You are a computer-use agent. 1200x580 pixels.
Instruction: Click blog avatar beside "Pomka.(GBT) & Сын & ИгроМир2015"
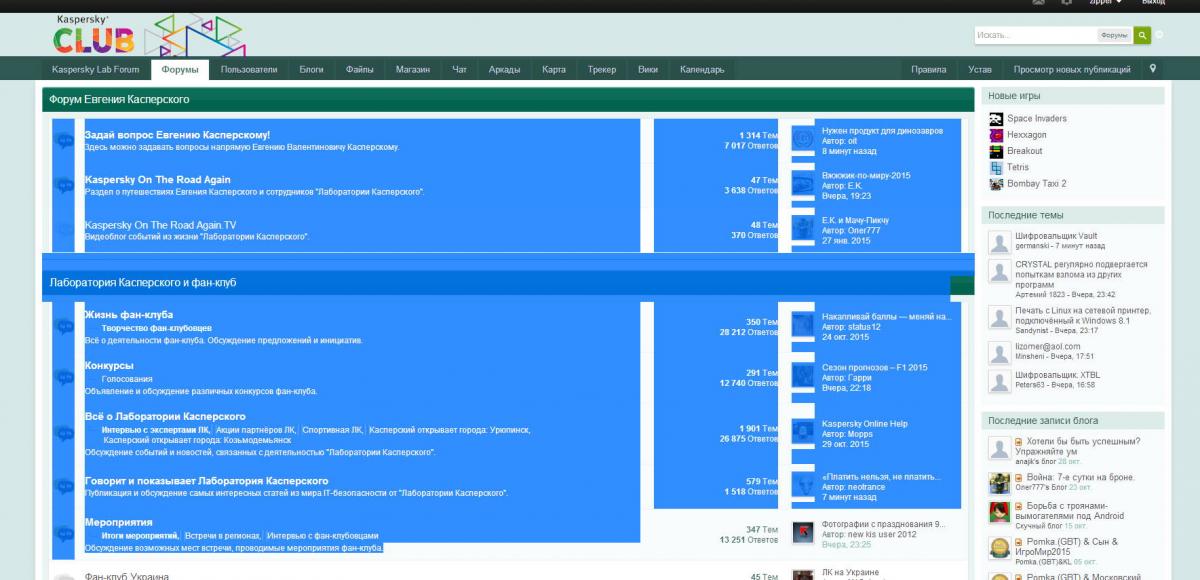tap(998, 547)
